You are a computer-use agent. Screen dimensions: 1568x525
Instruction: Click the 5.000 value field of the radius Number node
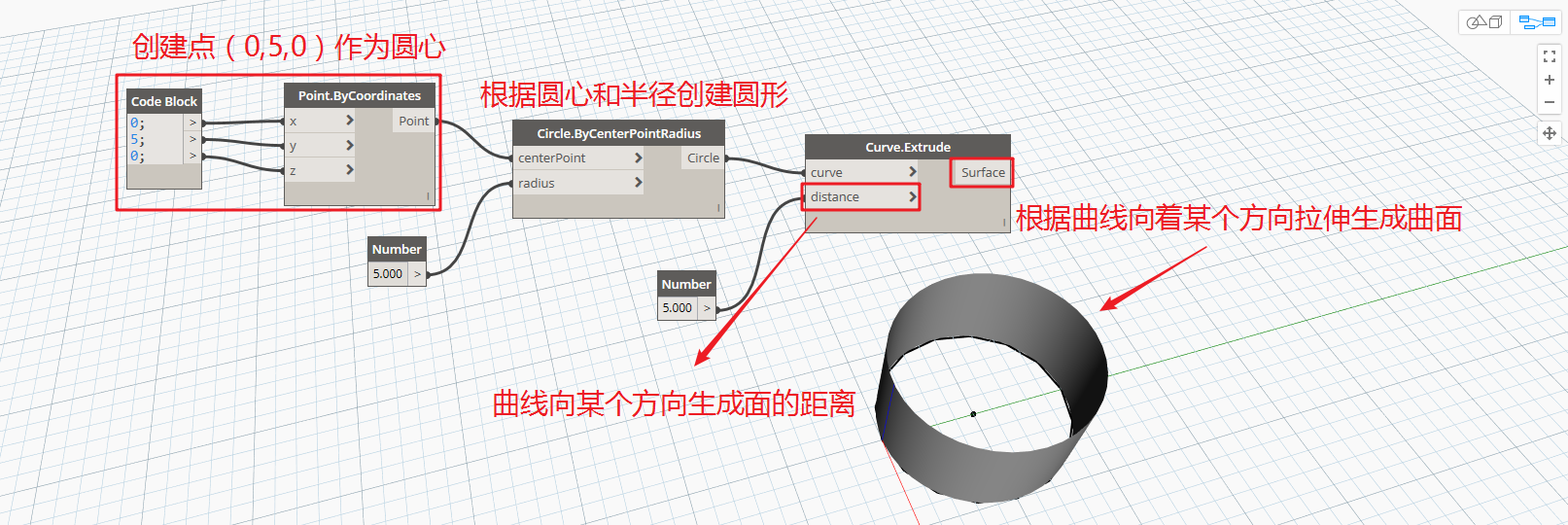pos(389,273)
